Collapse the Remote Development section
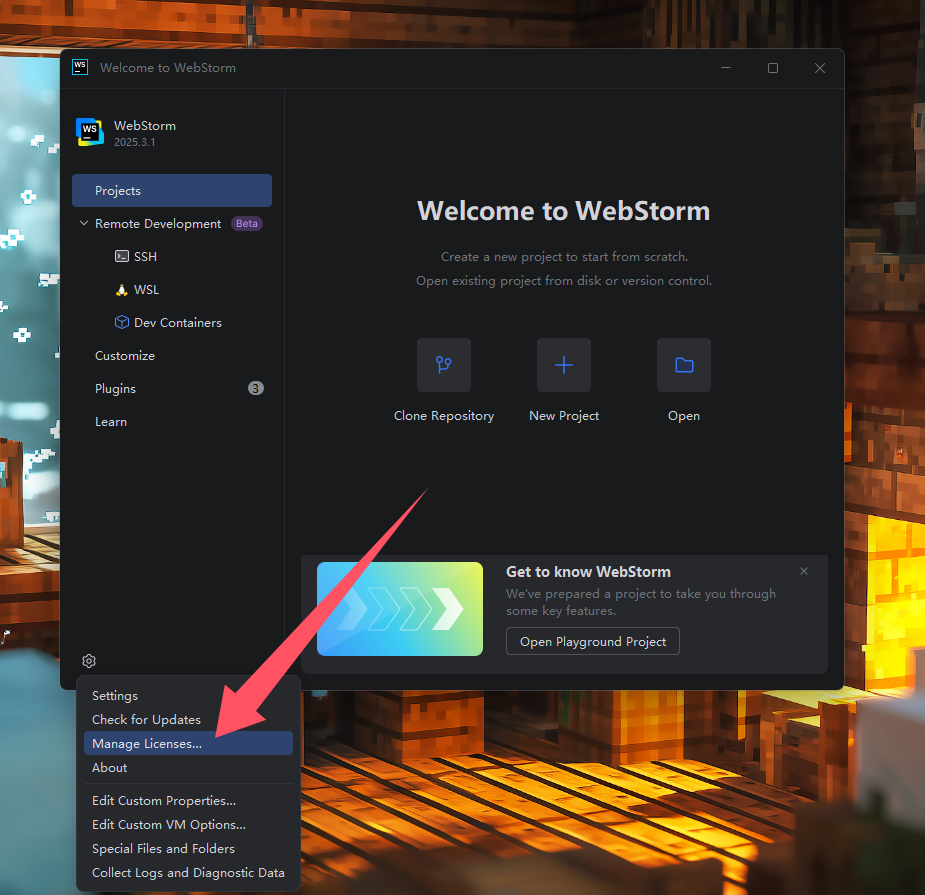 83,223
